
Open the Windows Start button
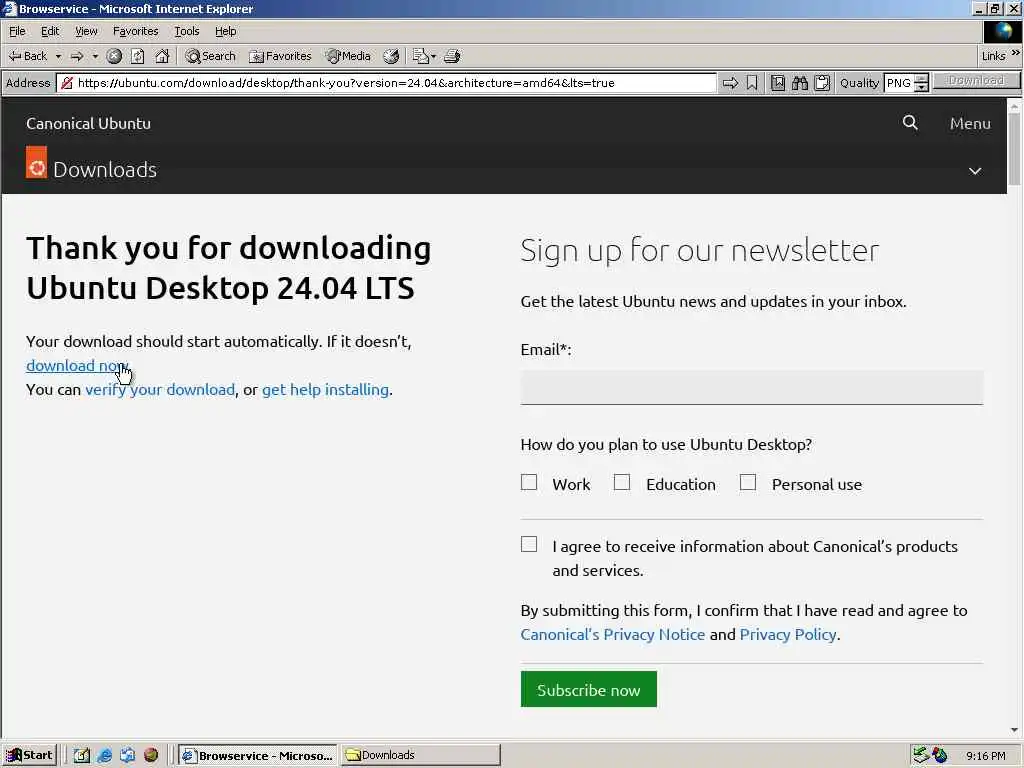(29, 756)
